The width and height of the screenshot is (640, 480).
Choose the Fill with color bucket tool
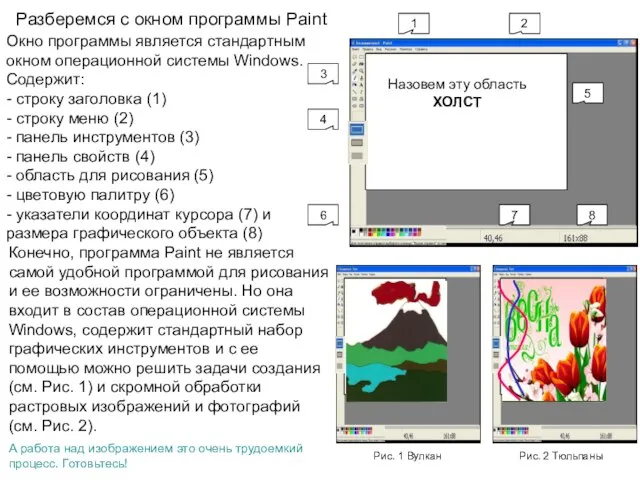(361, 64)
